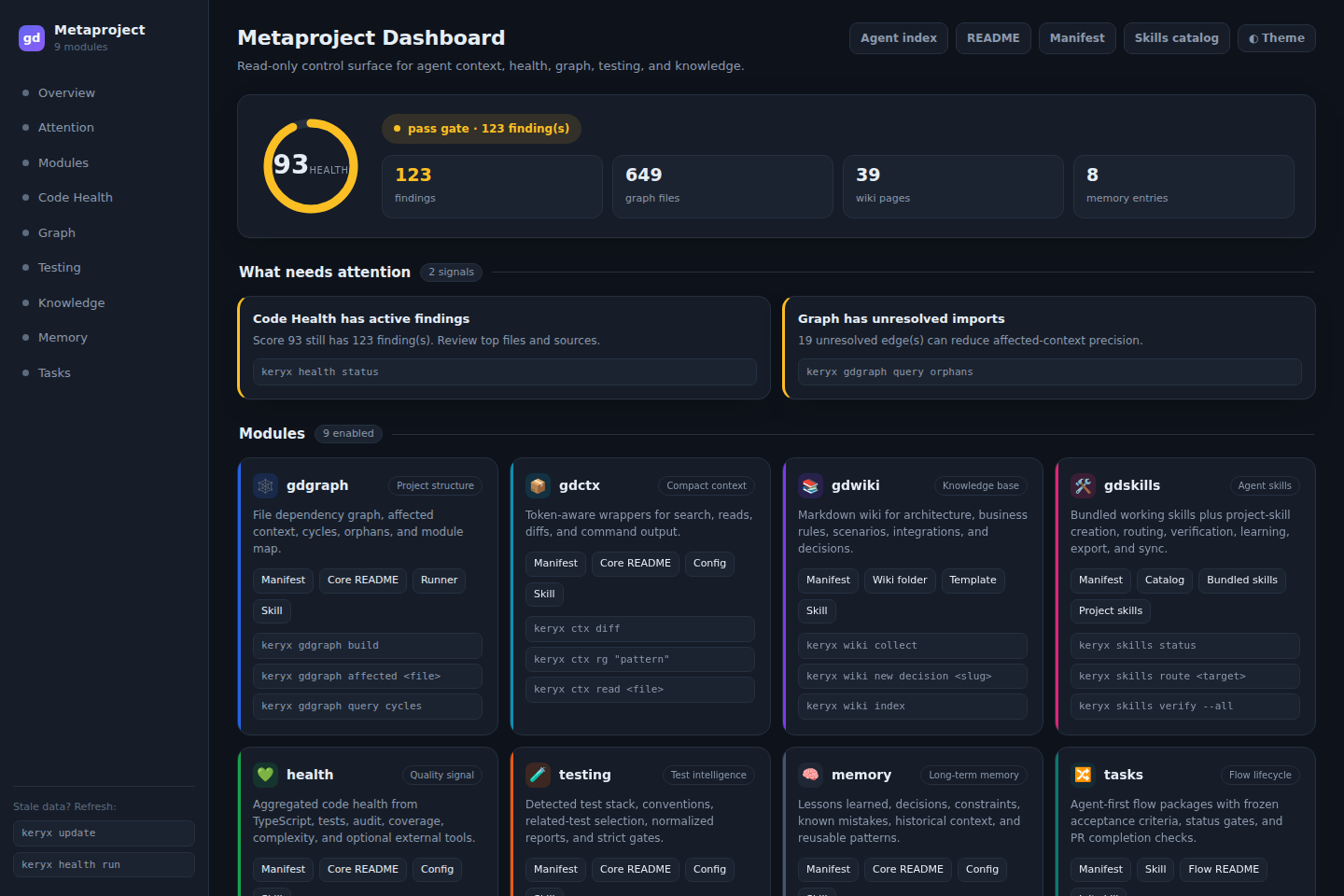Open the gdctx Config link
Viewport: 1344px width, 896px height.
pos(709,564)
